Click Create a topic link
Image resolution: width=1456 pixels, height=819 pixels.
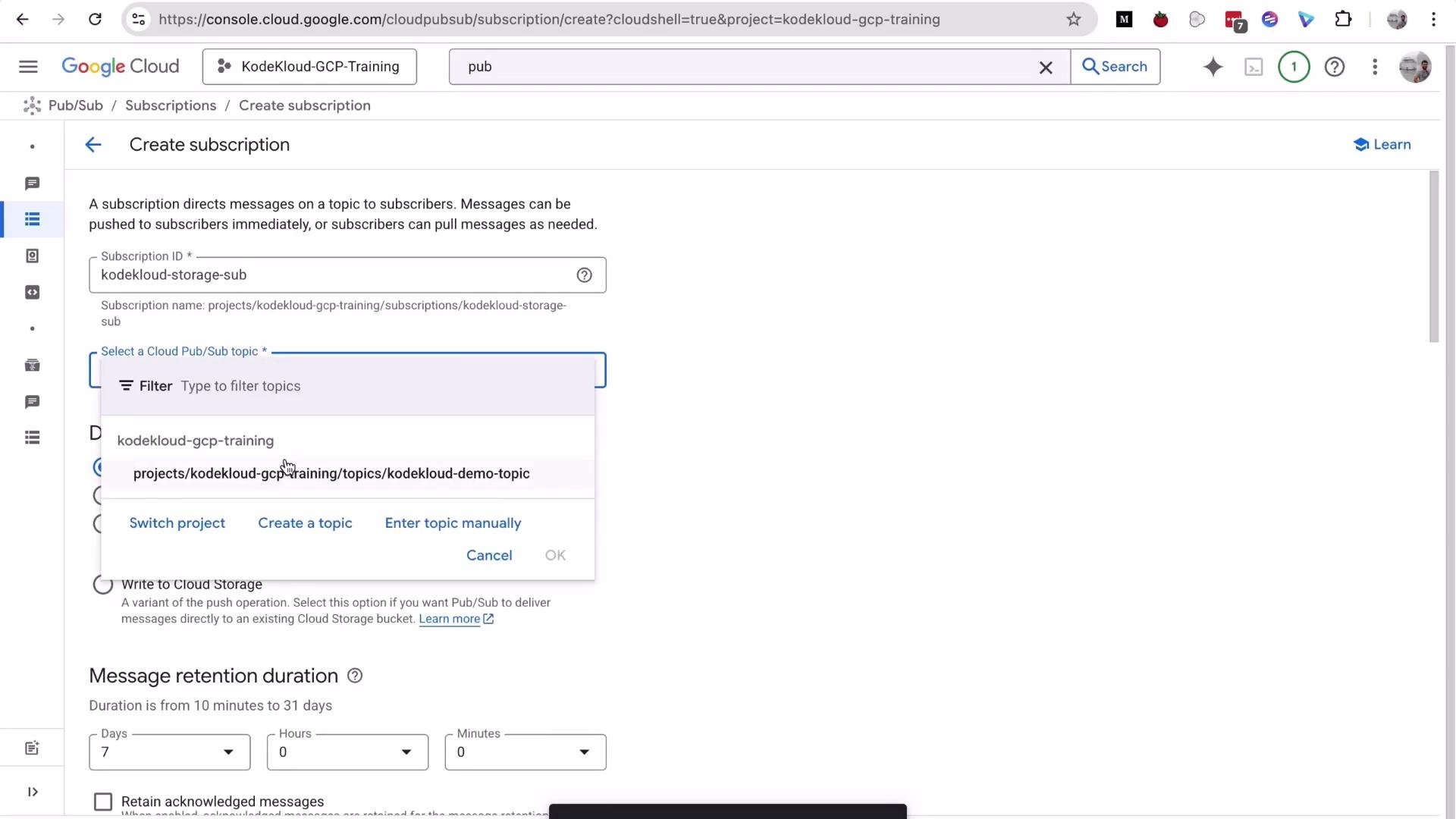click(305, 523)
